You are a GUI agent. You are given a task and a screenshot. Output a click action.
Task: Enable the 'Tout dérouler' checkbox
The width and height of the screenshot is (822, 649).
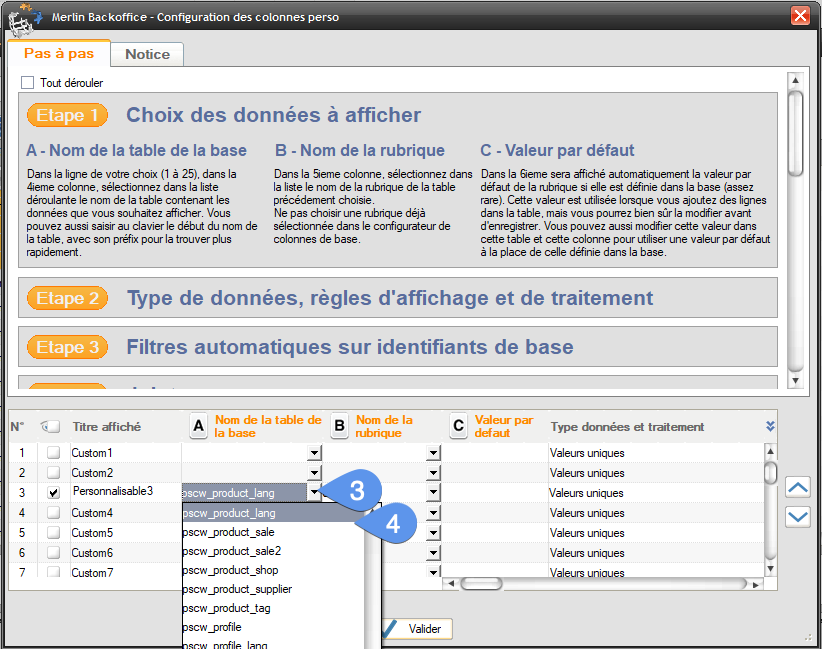[28, 83]
